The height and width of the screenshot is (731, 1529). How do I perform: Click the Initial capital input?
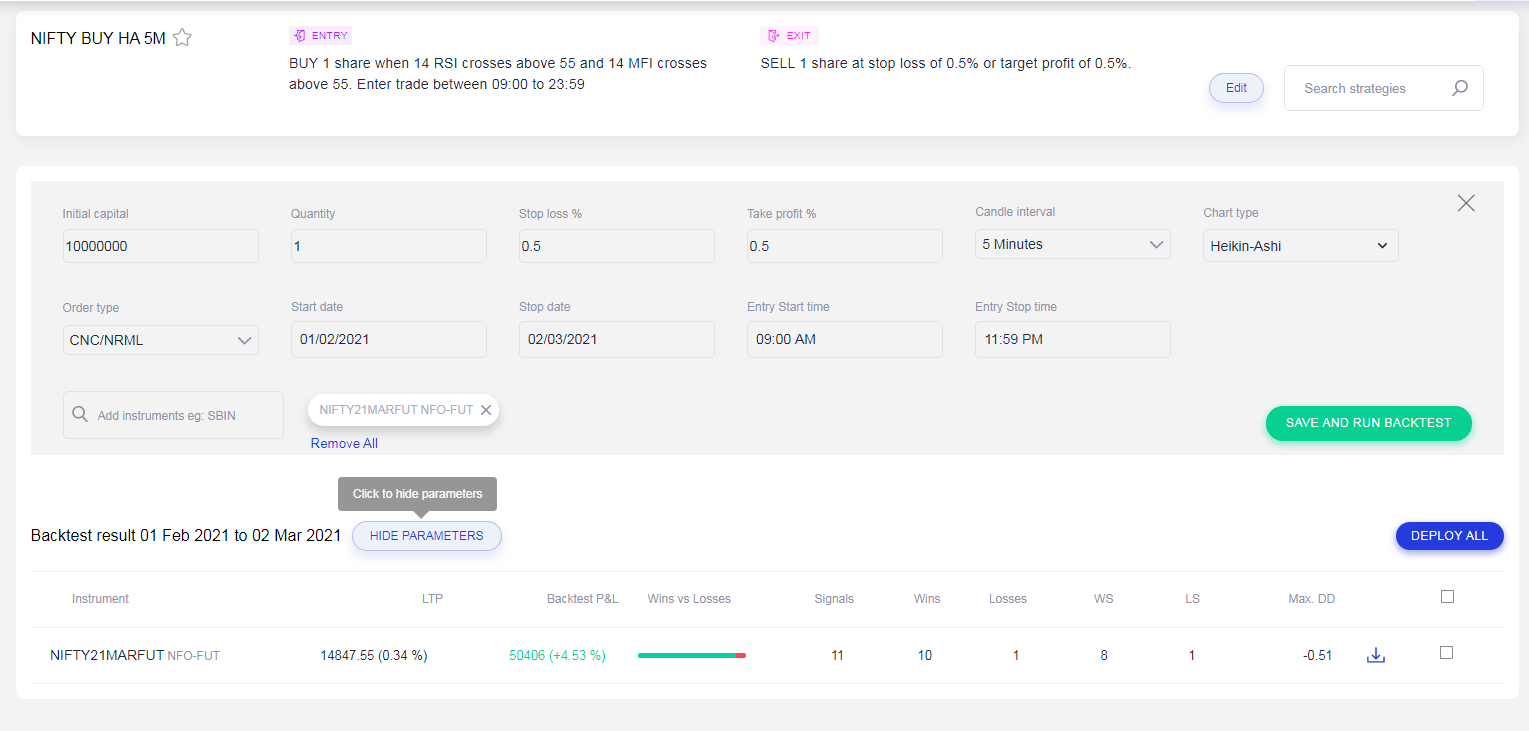coord(161,246)
